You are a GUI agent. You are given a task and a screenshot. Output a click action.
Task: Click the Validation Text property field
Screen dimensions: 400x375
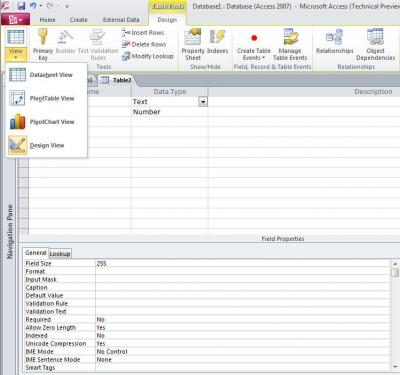pos(242,311)
